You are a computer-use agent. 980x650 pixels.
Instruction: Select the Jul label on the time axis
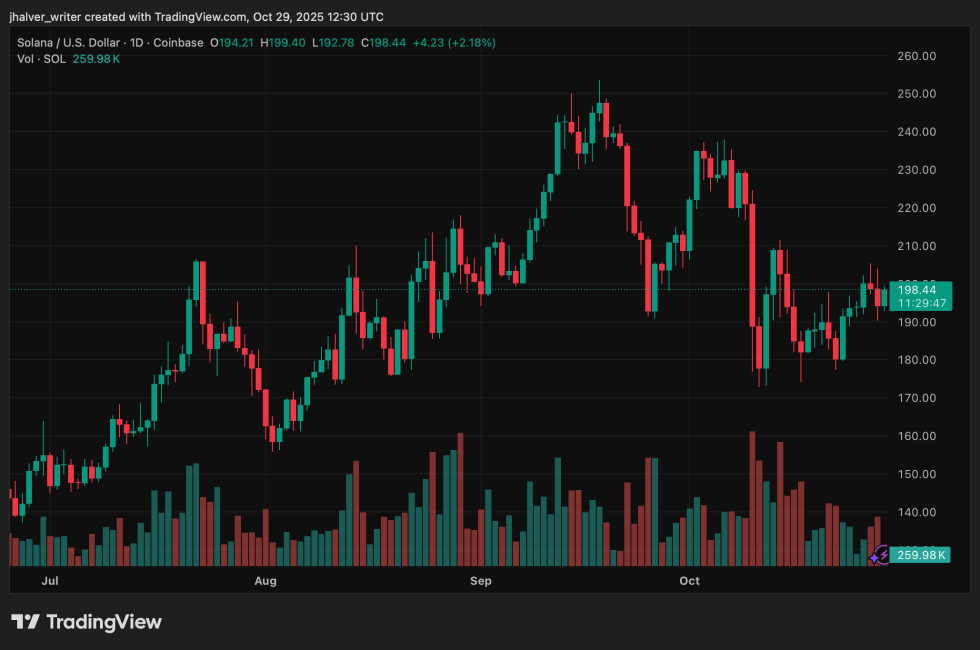pos(50,580)
